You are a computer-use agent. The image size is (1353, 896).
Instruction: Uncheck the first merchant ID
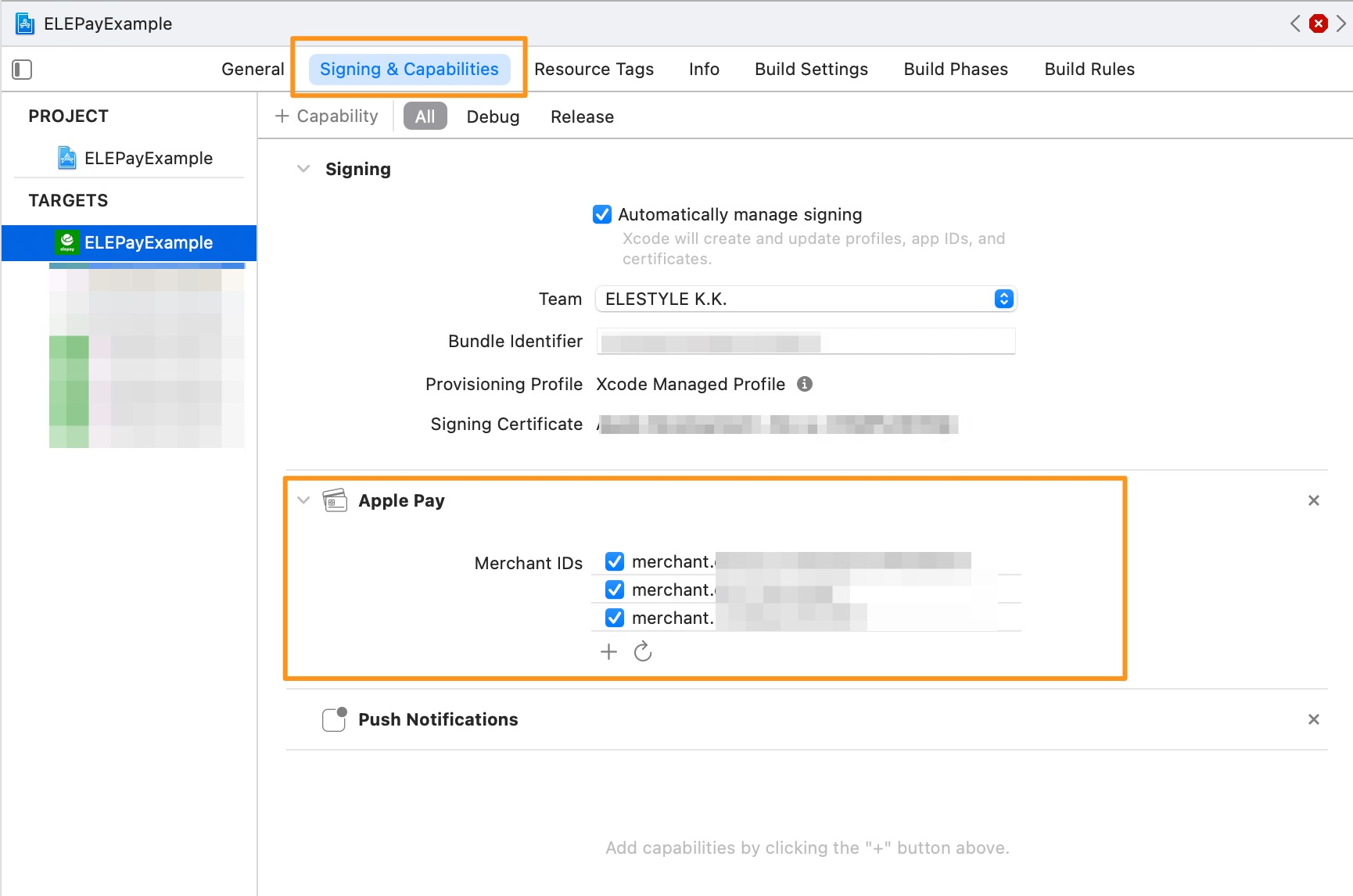615,561
